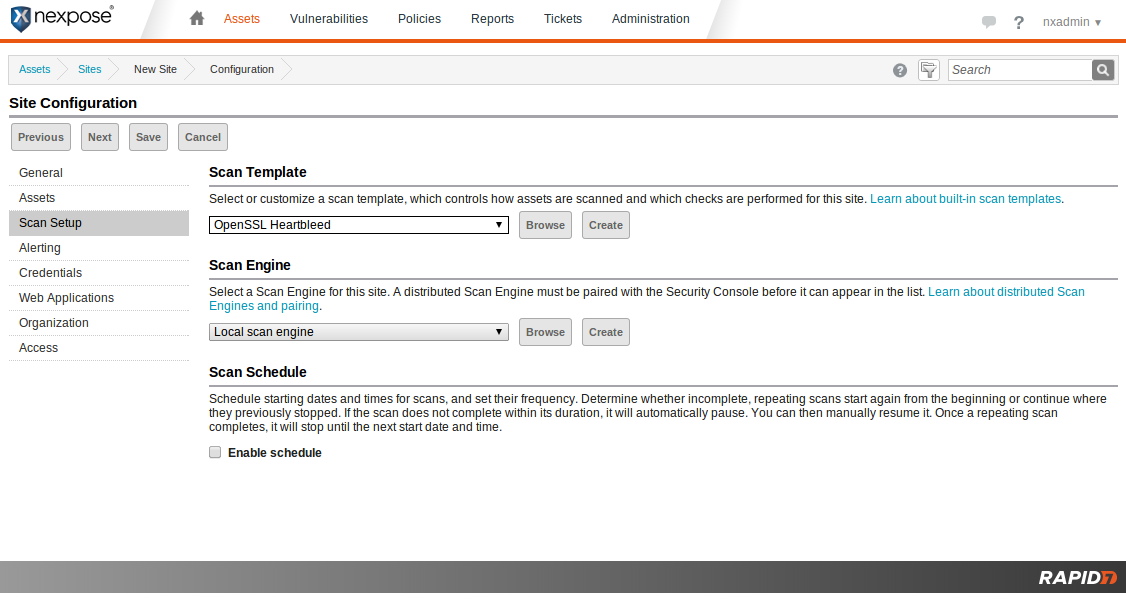Open the filter funnel icon

click(x=929, y=70)
